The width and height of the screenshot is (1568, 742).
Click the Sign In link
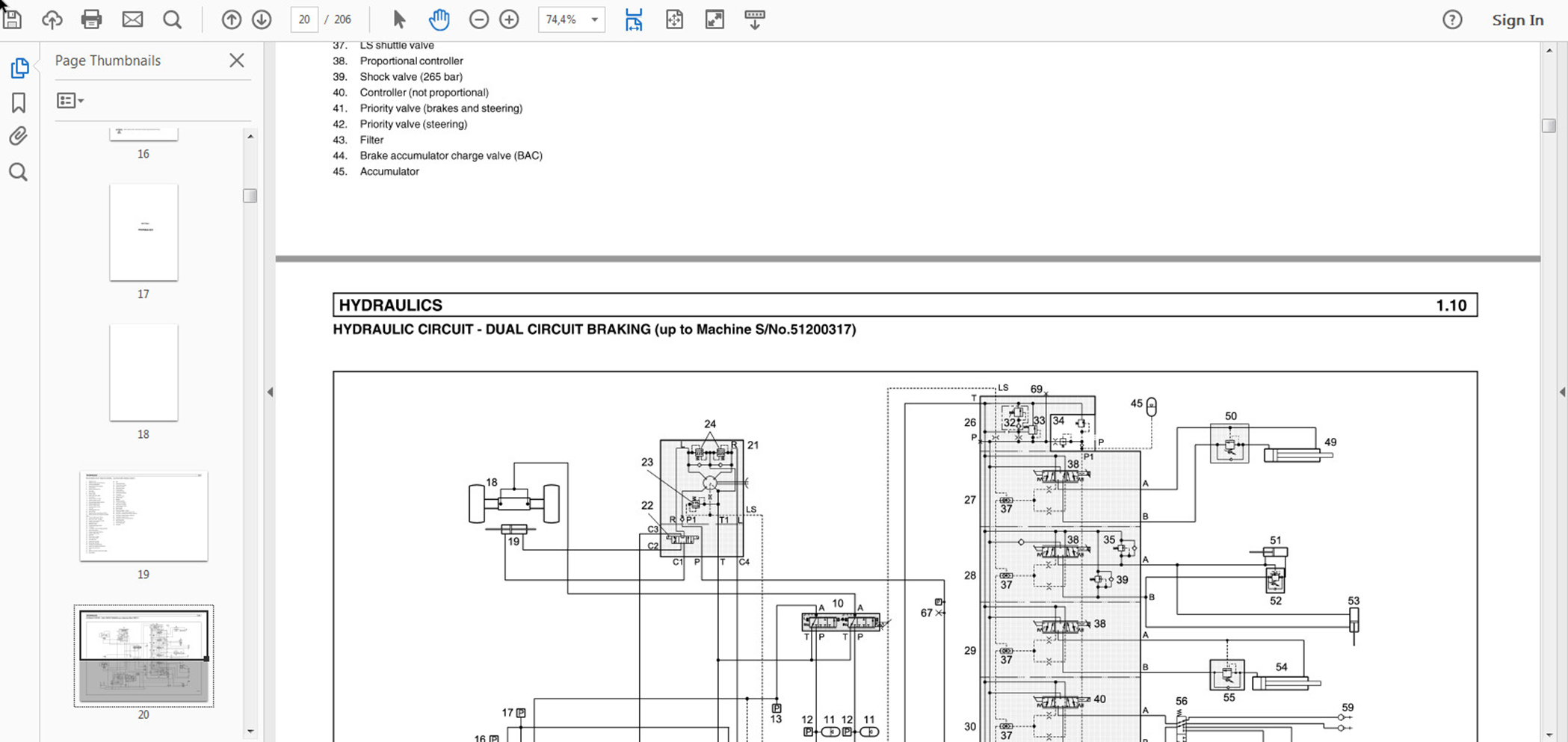tap(1517, 20)
